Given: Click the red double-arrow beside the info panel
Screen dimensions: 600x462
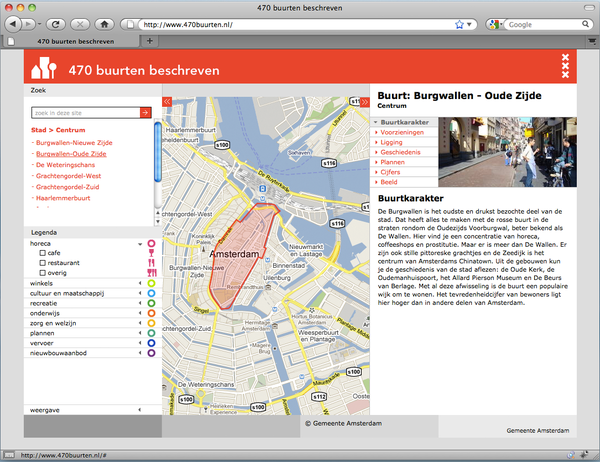Looking at the screenshot, I should pyautogui.click(x=365, y=101).
